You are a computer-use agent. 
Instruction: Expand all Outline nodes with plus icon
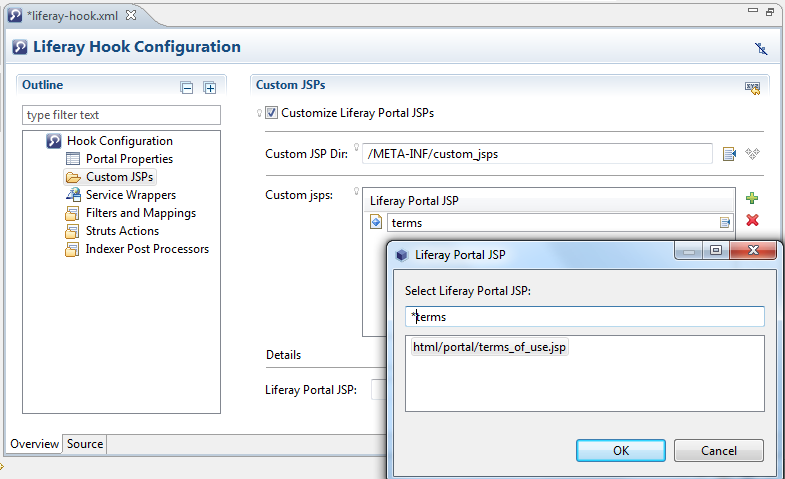210,88
